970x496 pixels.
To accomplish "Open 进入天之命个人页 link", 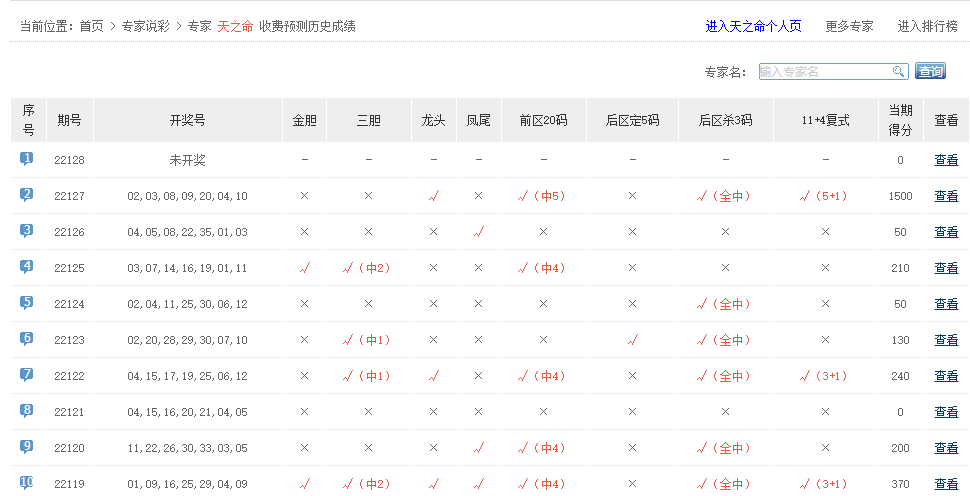I will point(753,26).
